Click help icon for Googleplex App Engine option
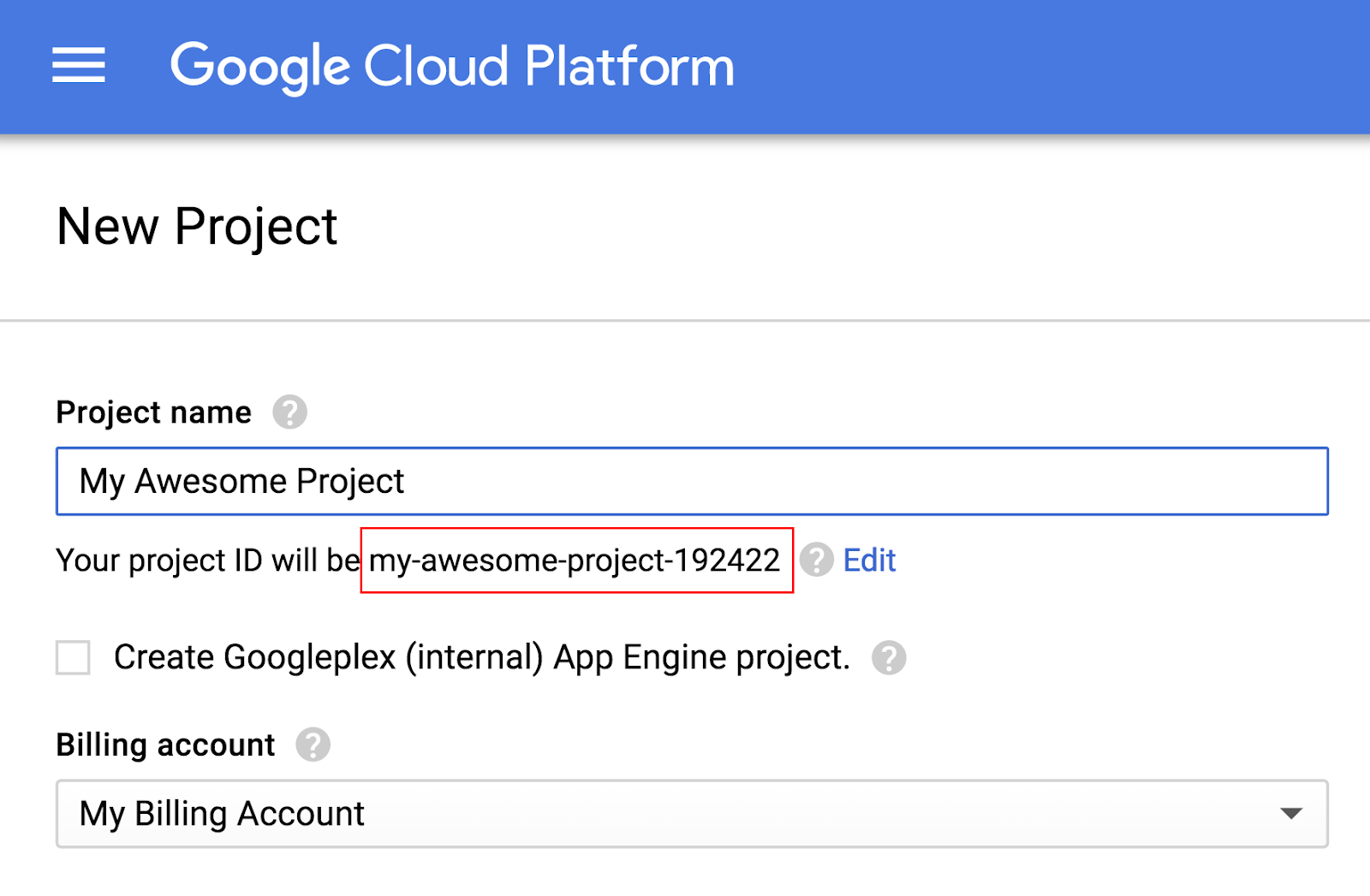 click(x=889, y=658)
